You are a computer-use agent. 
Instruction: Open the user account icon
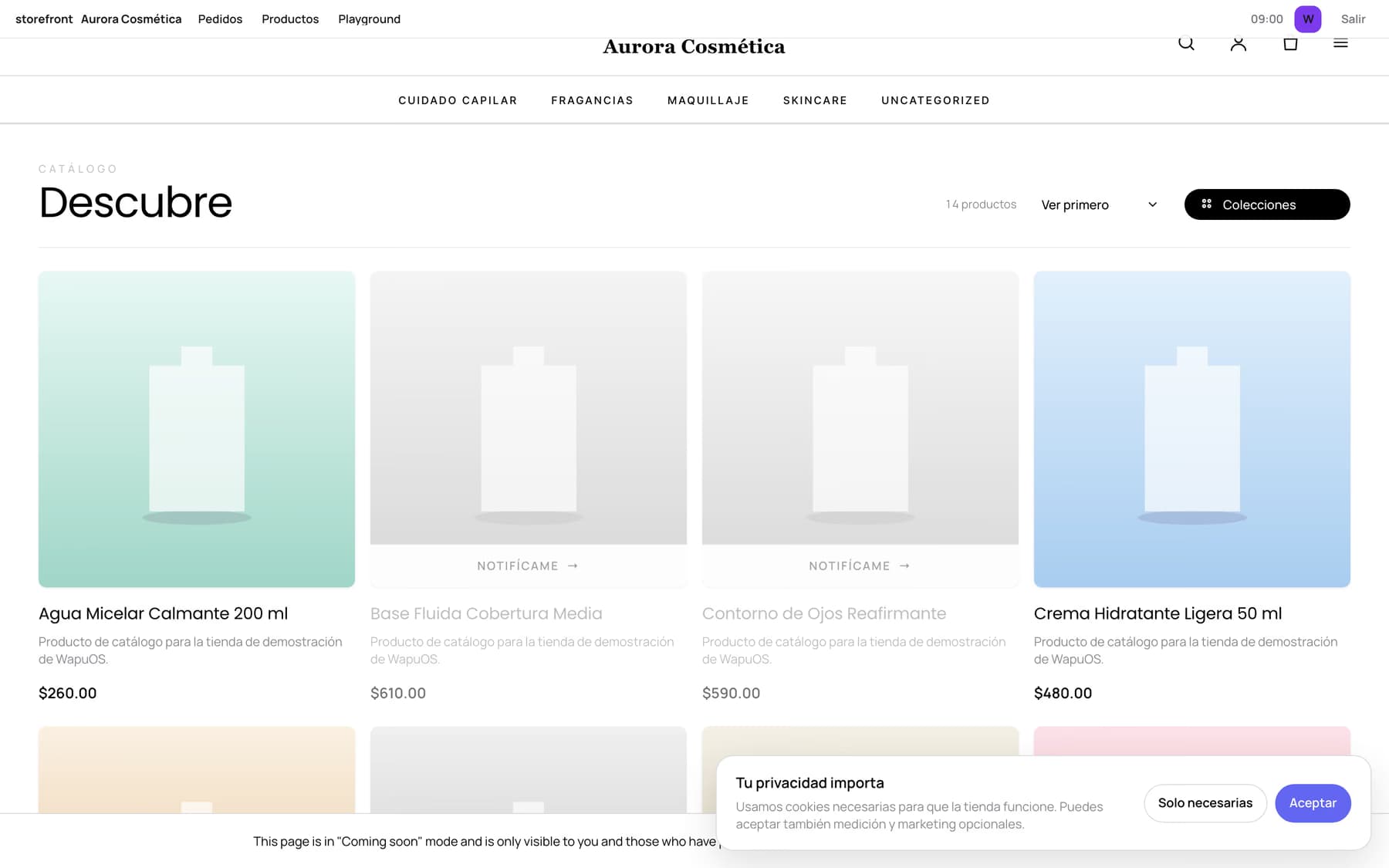1239,44
